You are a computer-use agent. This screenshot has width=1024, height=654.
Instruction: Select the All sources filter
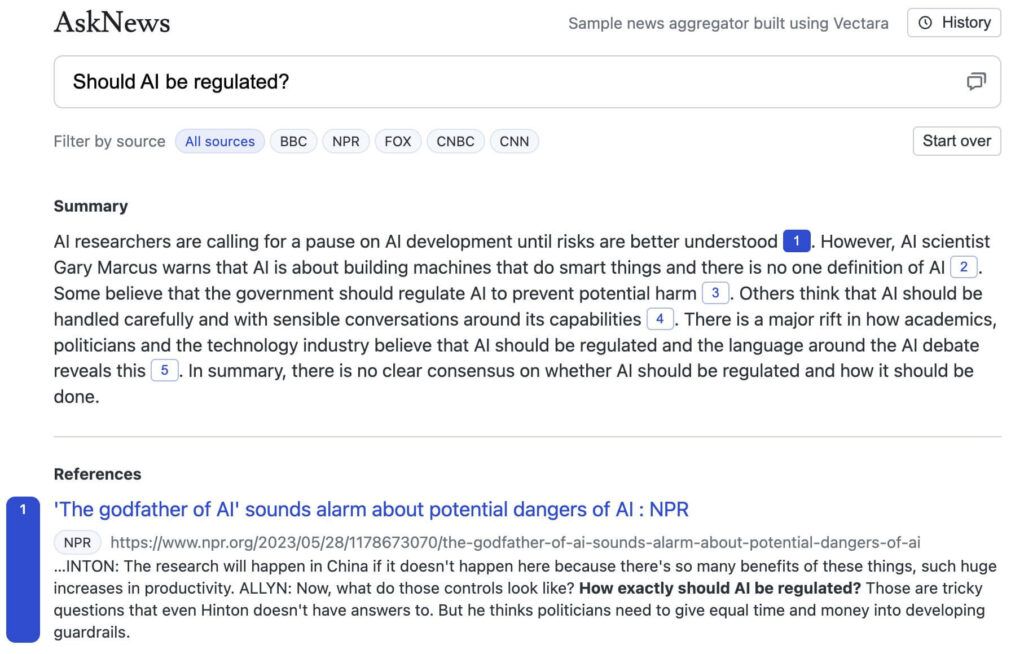220,141
